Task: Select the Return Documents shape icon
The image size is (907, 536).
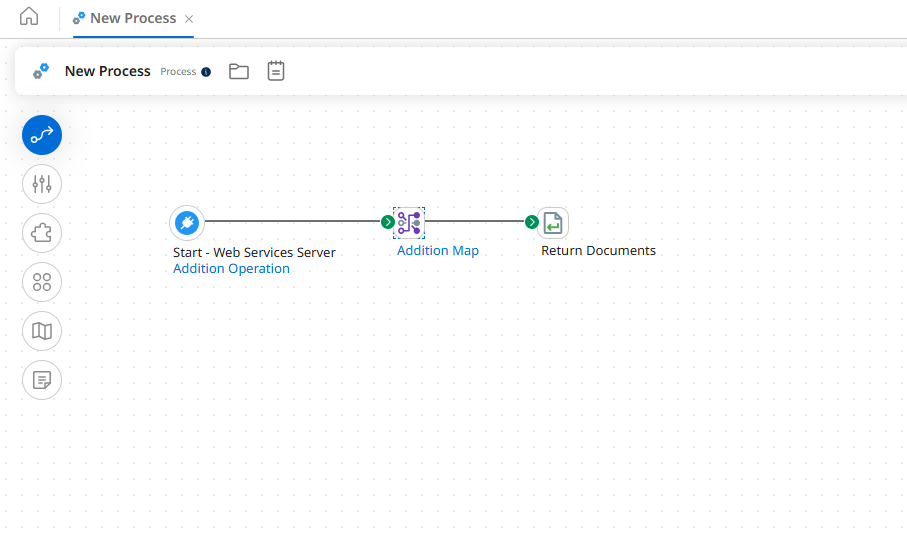Action: click(x=554, y=223)
